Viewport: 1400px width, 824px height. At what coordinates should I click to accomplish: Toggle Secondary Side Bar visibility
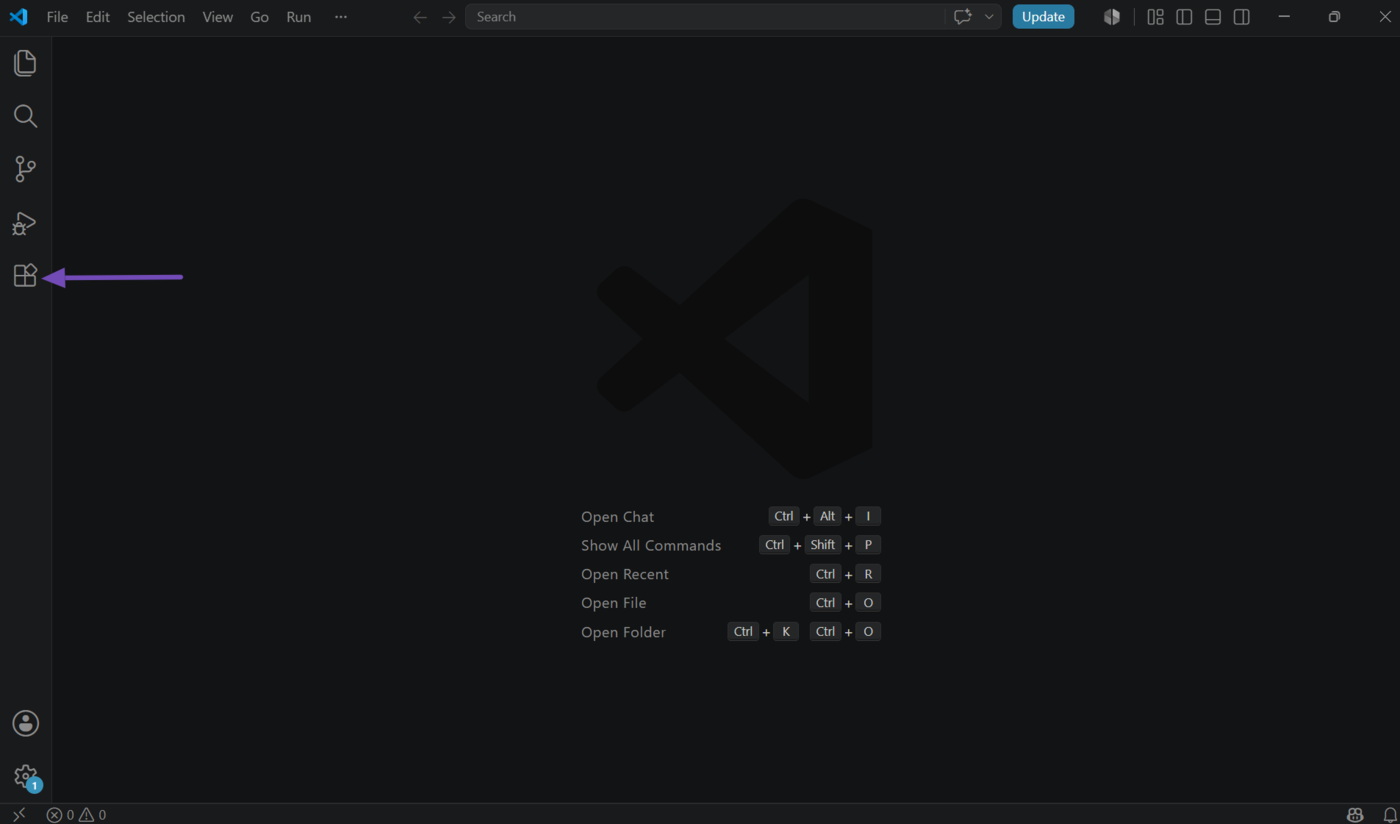(1241, 17)
